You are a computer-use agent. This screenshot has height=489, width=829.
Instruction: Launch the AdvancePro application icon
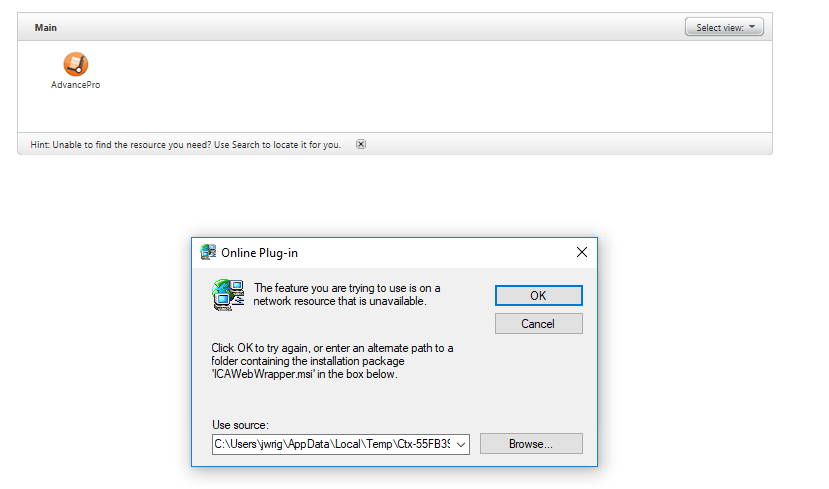pyautogui.click(x=76, y=64)
